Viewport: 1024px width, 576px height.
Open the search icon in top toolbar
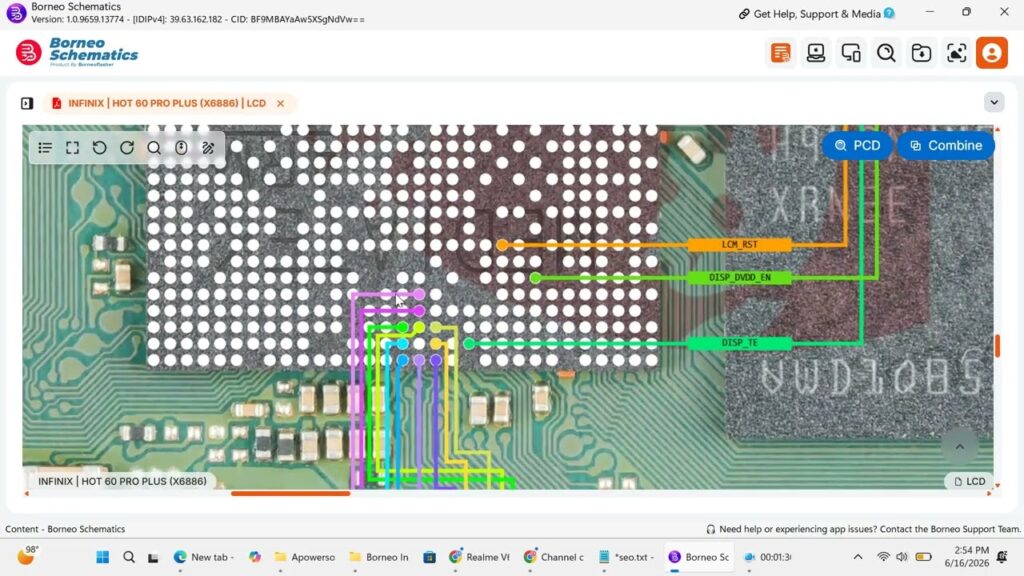pyautogui.click(x=886, y=53)
